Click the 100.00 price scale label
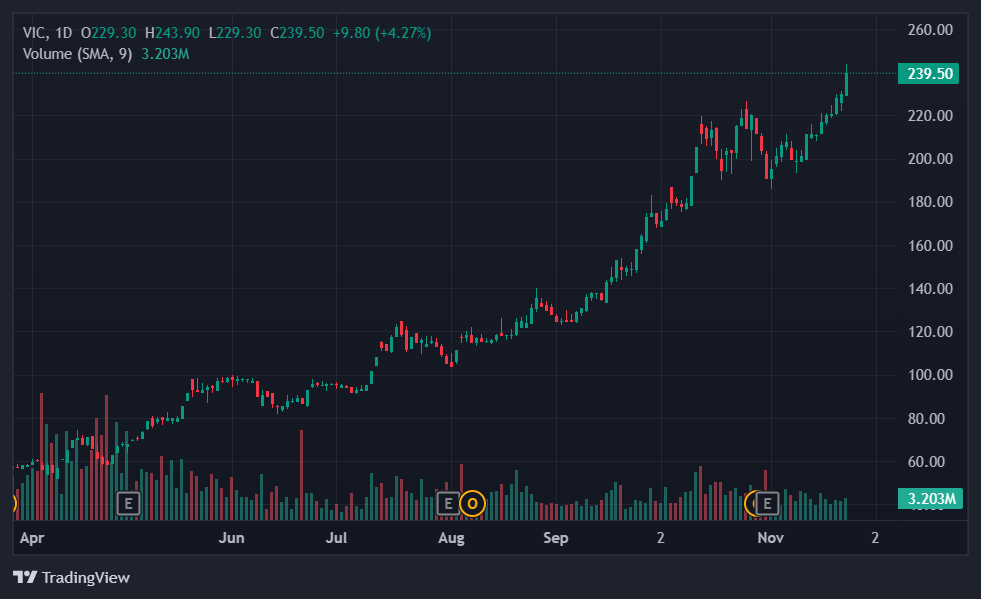This screenshot has height=599, width=981. (x=929, y=375)
